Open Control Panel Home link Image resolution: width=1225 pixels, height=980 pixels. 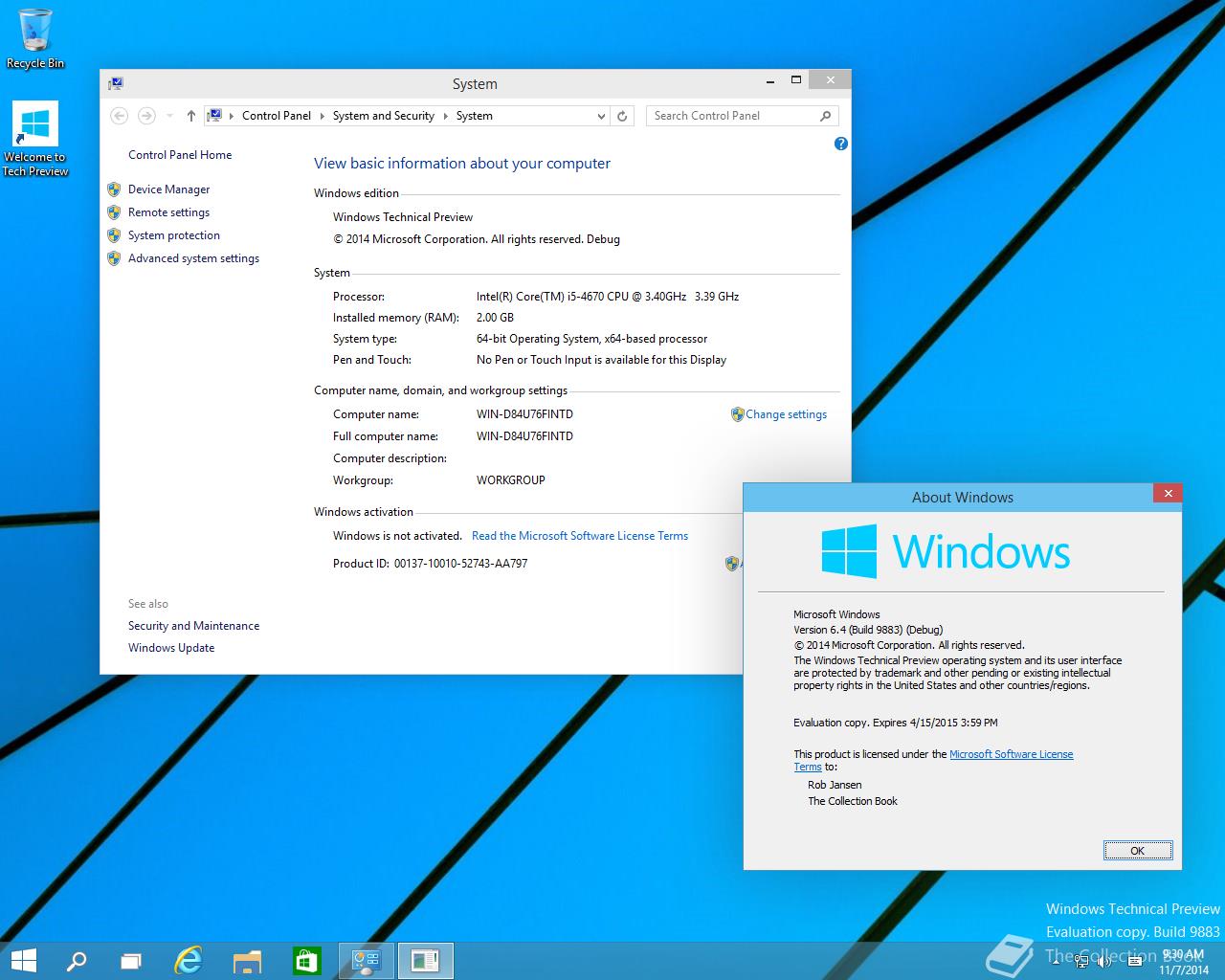(180, 155)
